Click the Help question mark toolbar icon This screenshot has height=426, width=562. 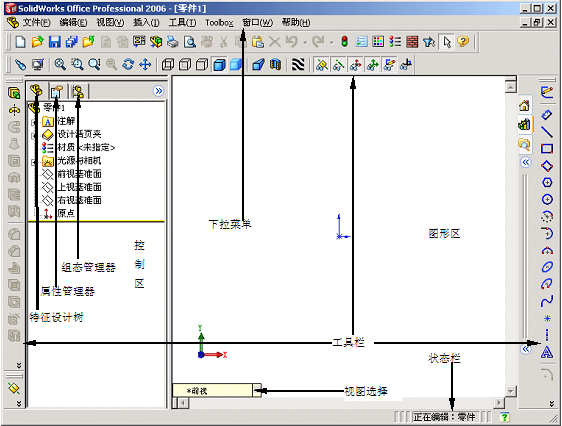(x=463, y=42)
